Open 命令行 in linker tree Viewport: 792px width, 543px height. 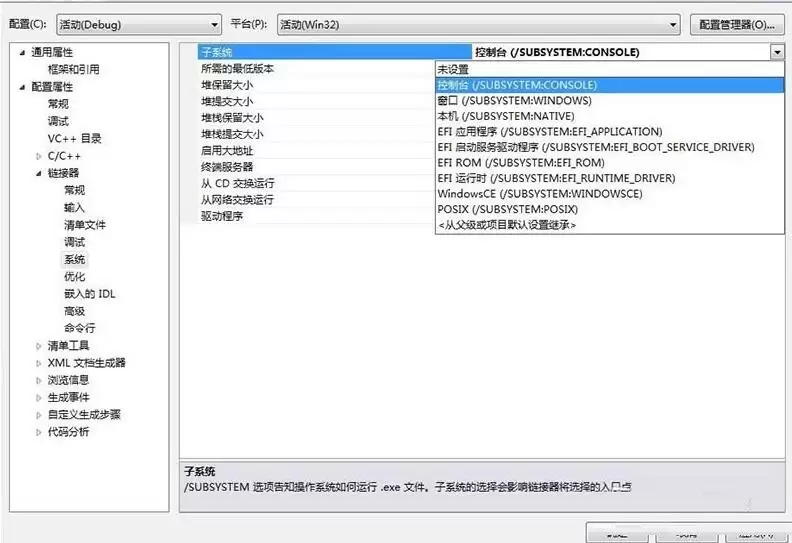pyautogui.click(x=80, y=328)
